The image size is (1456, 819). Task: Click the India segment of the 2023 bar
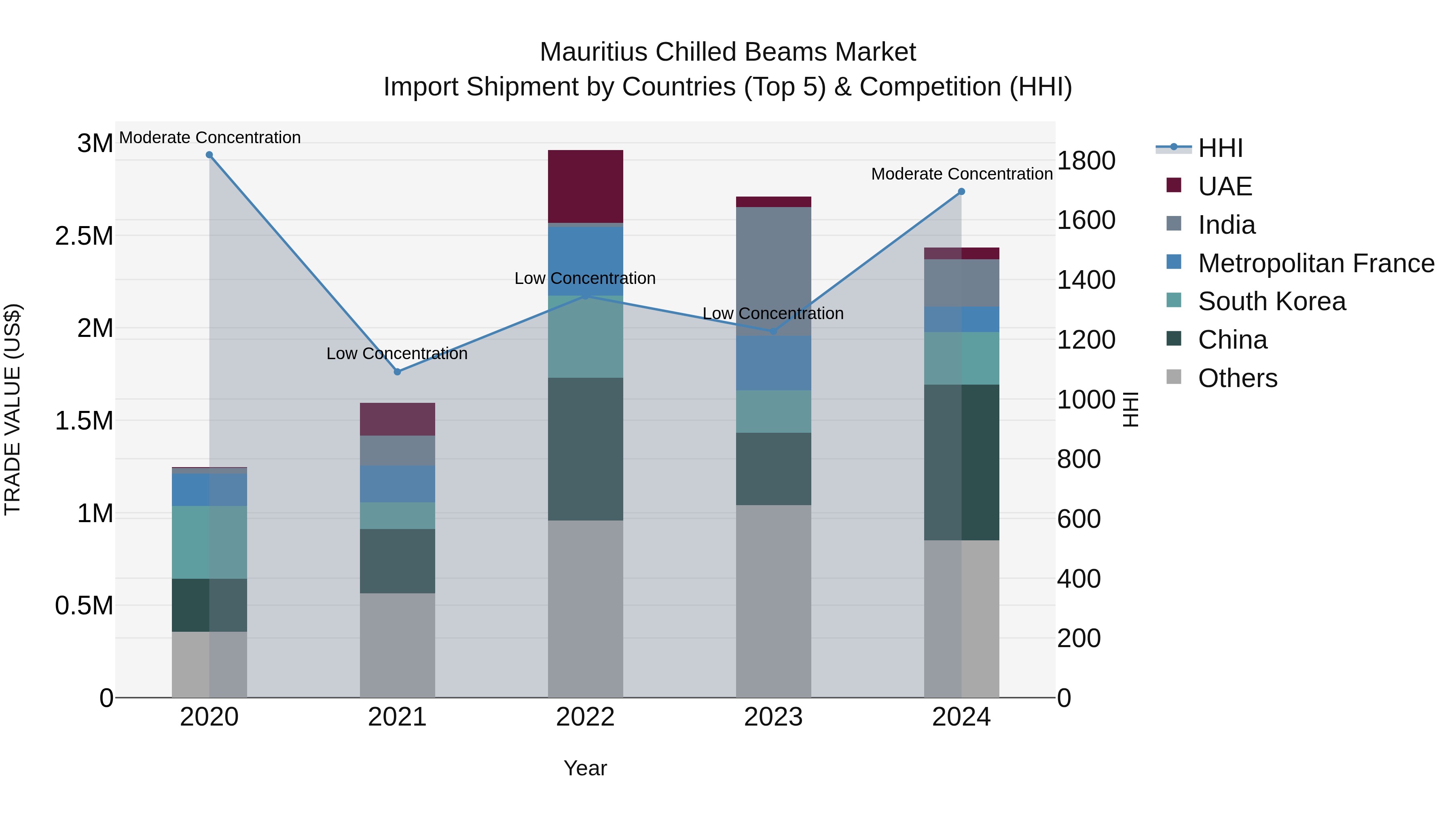point(774,272)
